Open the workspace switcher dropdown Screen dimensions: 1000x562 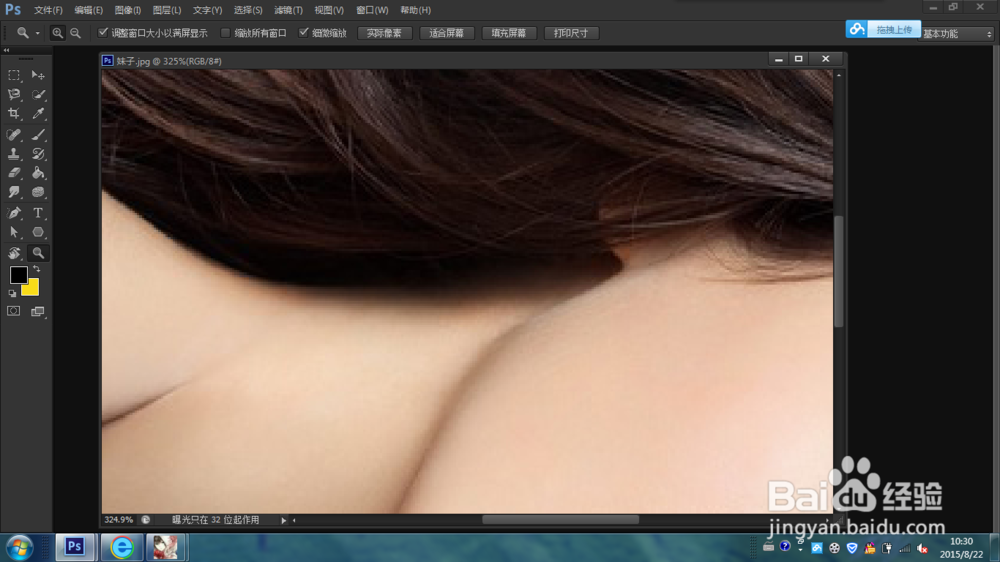click(958, 34)
